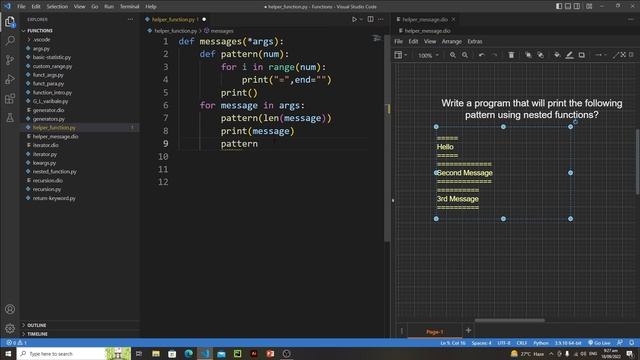Open Explorer Views and More Actions
This screenshot has width=640, height=360.
tap(130, 19)
